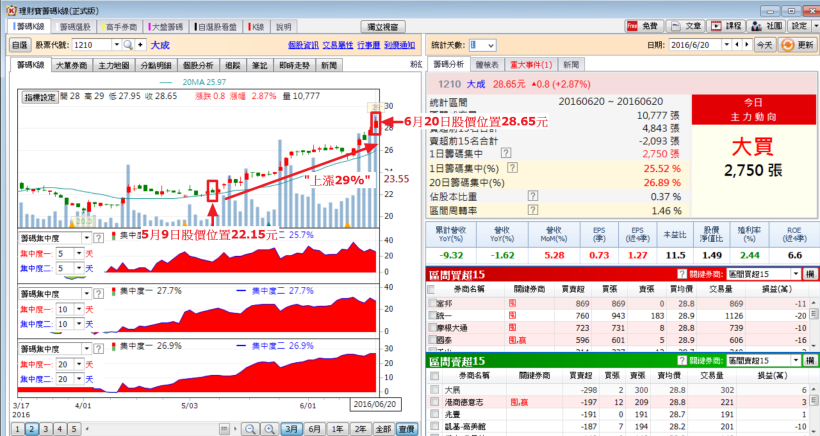Check the 富邦 broker checkbox
This screenshot has height=436, width=820.
(x=432, y=303)
